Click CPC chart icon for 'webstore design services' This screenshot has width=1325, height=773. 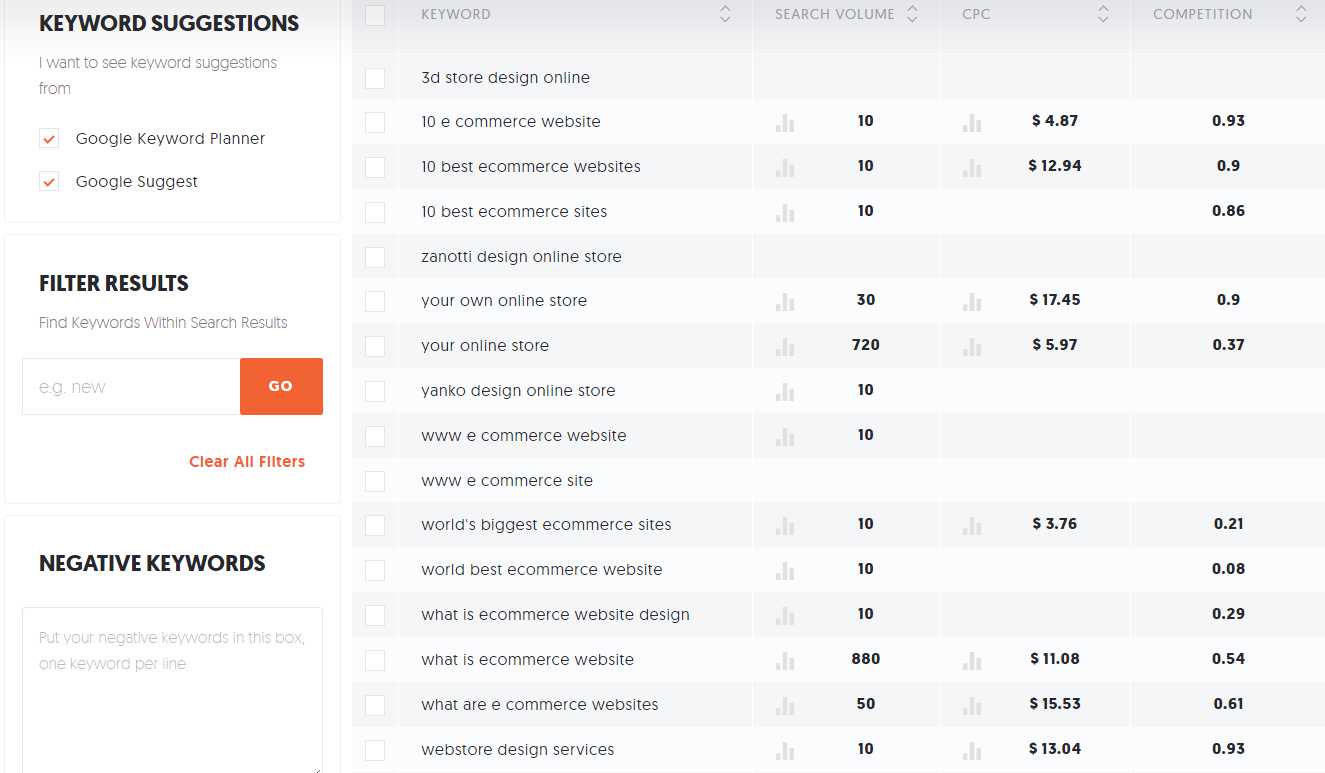972,750
